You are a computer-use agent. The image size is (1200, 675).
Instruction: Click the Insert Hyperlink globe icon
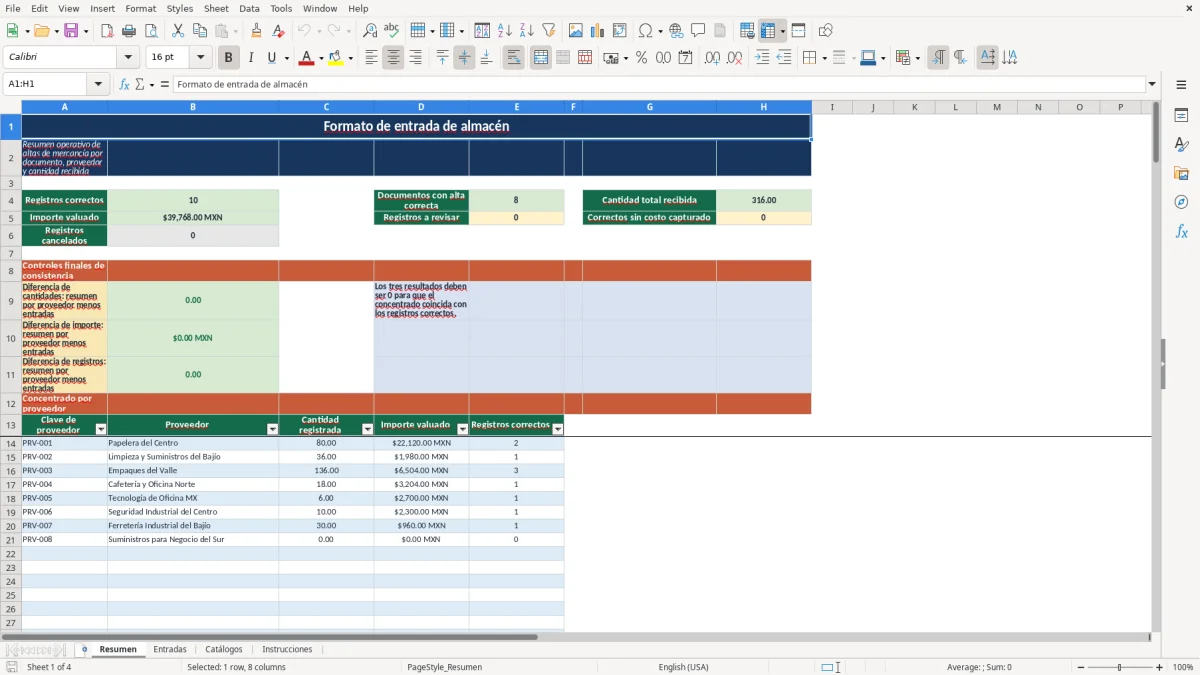(x=676, y=31)
